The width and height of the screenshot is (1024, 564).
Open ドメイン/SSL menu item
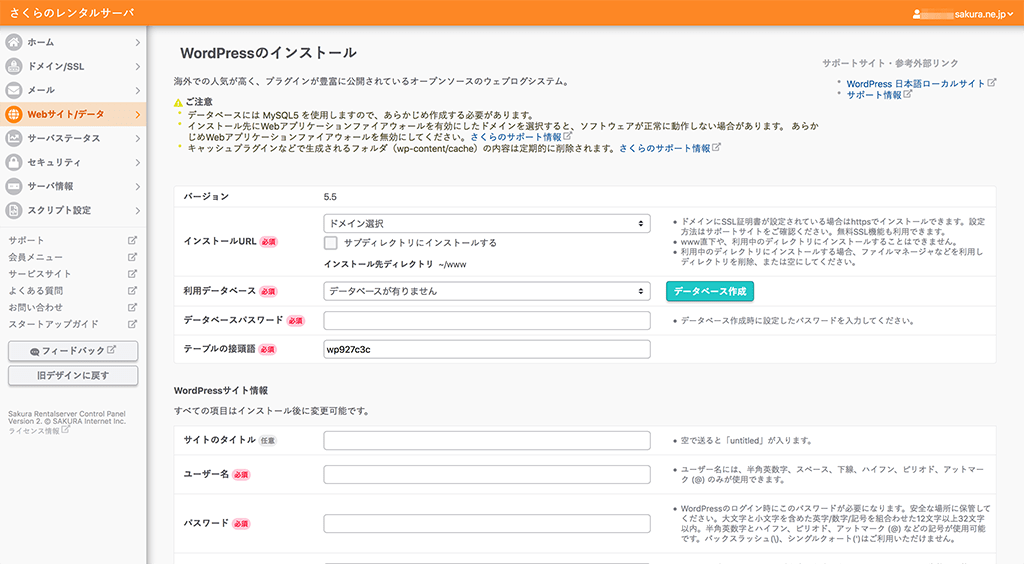(x=73, y=66)
